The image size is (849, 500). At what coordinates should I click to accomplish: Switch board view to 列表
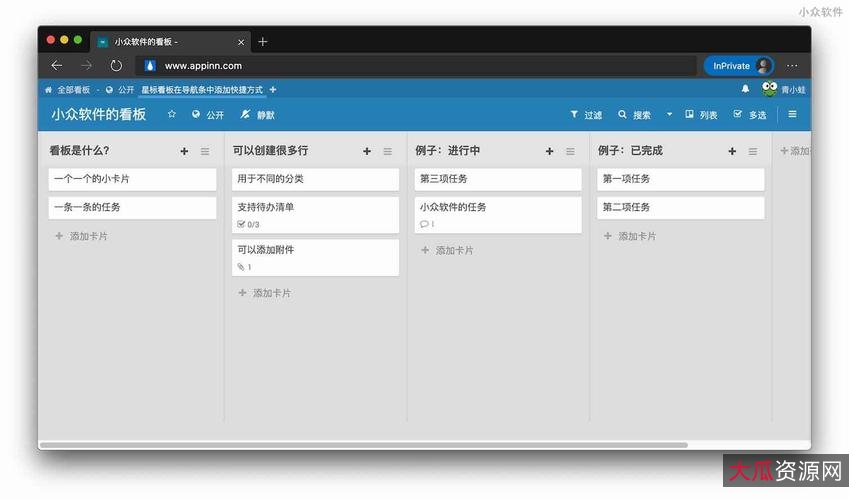(701, 114)
